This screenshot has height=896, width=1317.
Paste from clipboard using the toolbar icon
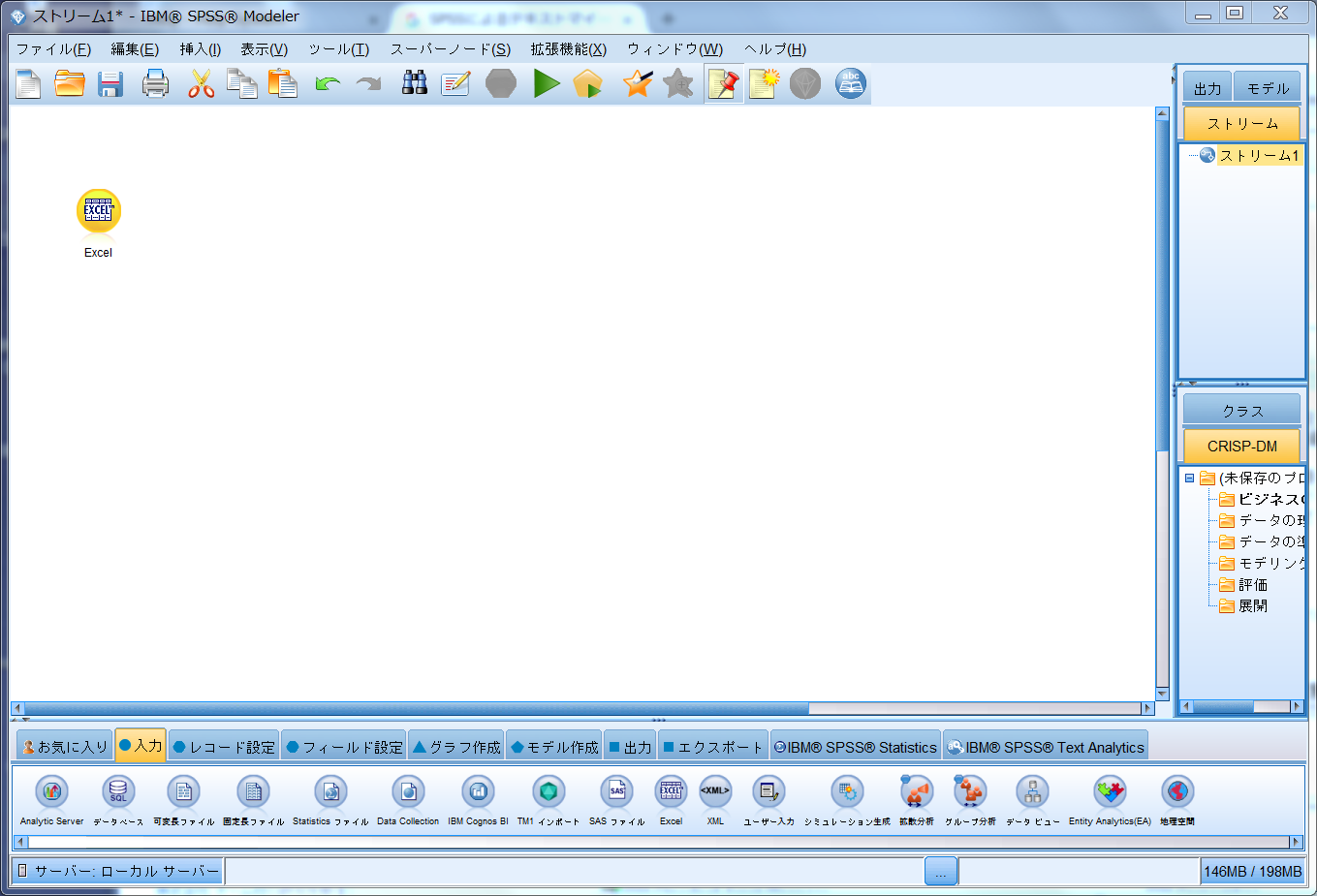(282, 84)
